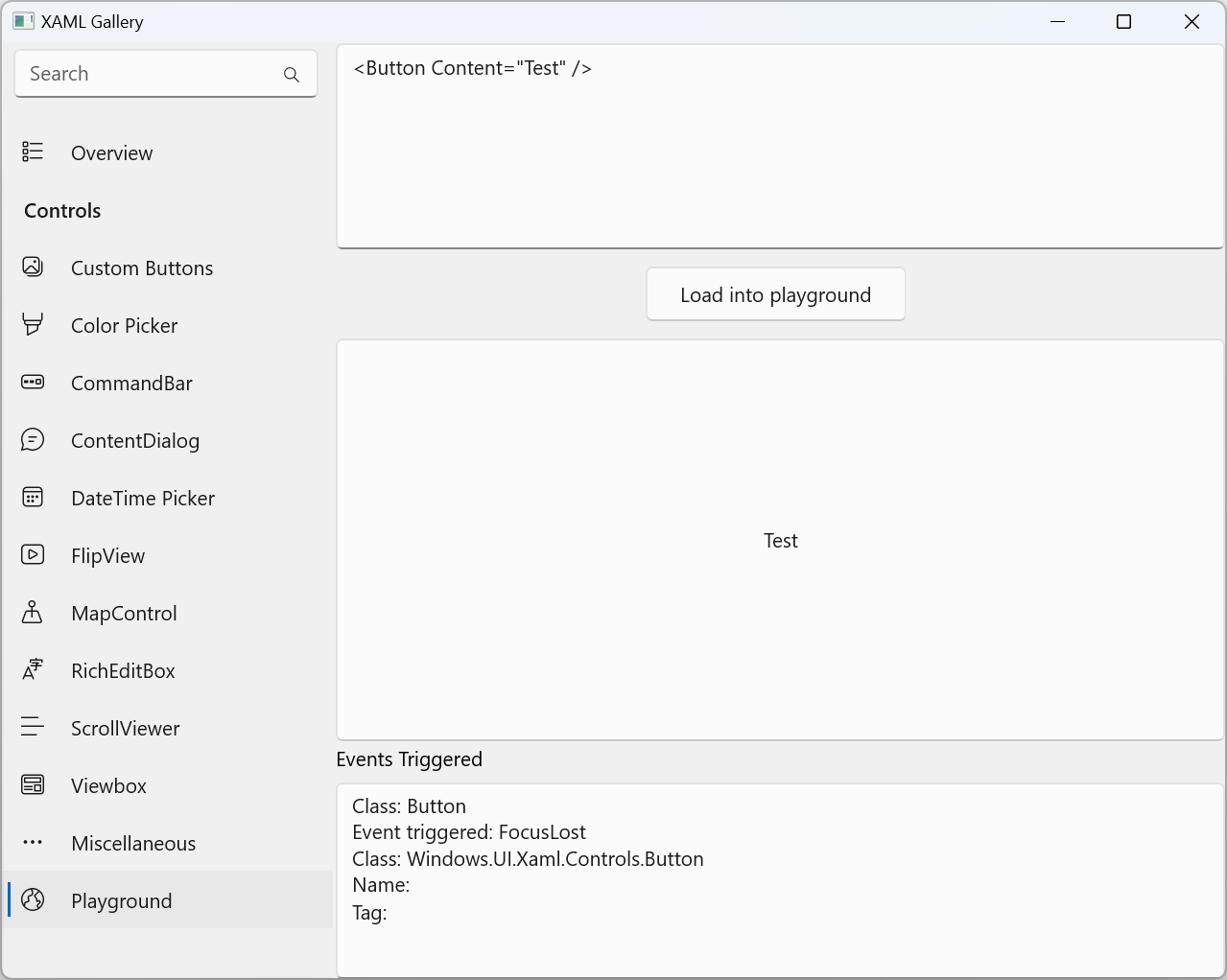Click the DateTime Picker calendar icon
Image resolution: width=1227 pixels, height=980 pixels.
coord(32,497)
